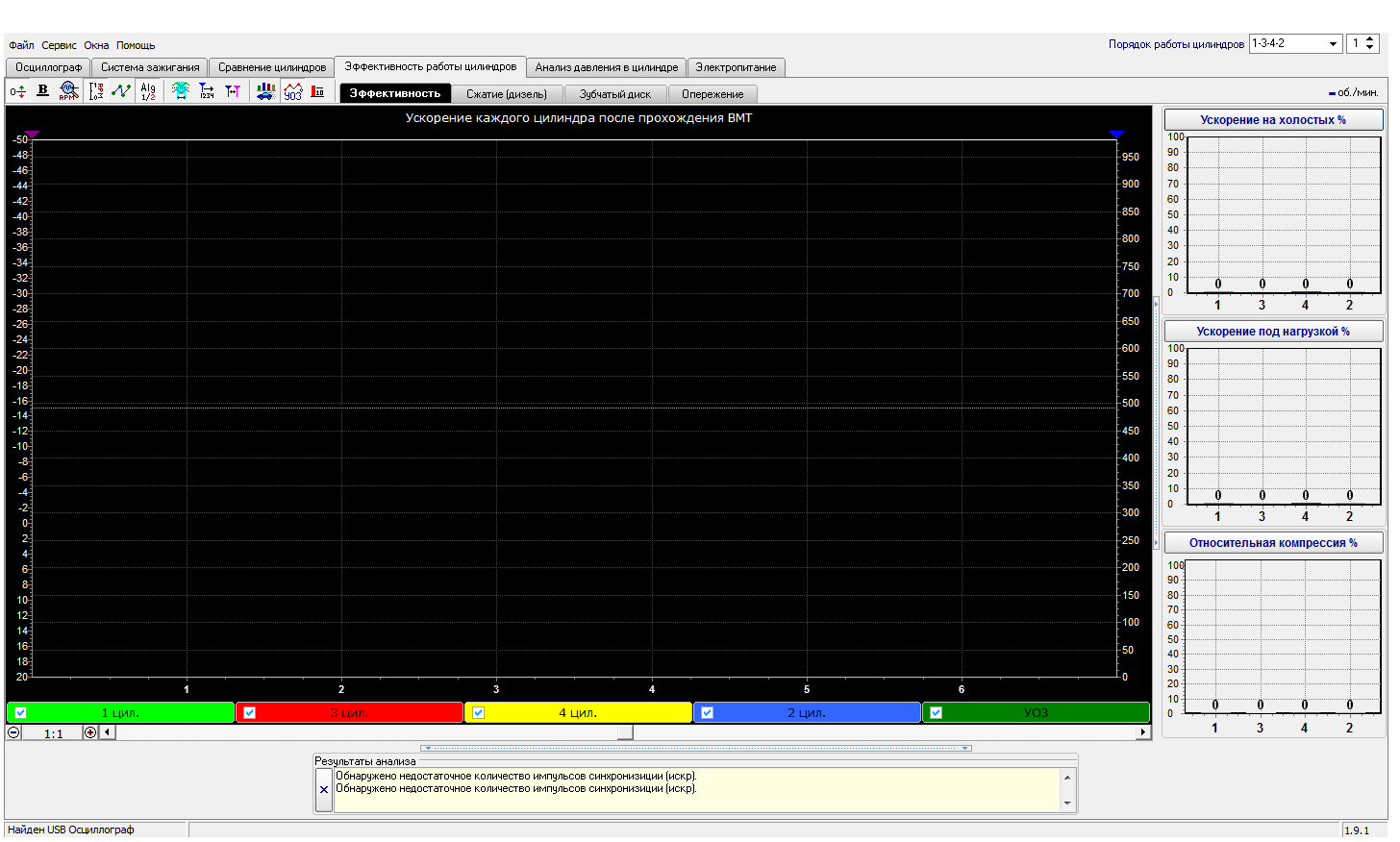The image size is (1400, 842).
Task: Click the splitter handle above results panel
Action: tap(696, 748)
